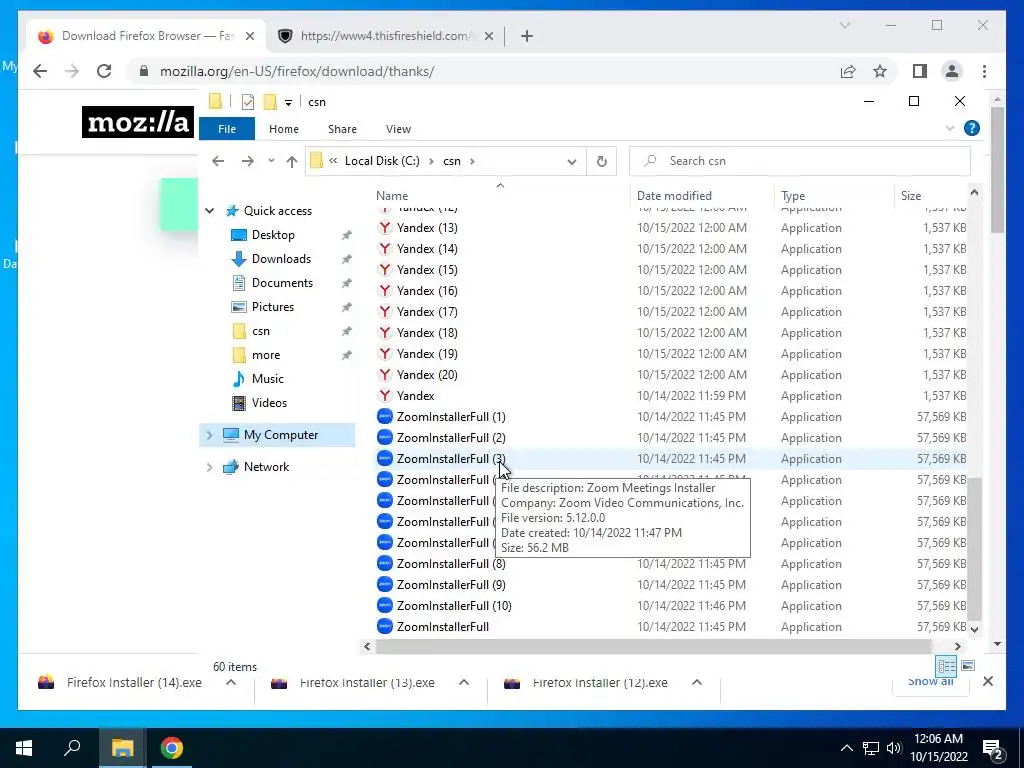
Task: Open the View ribbon tab
Action: [398, 129]
